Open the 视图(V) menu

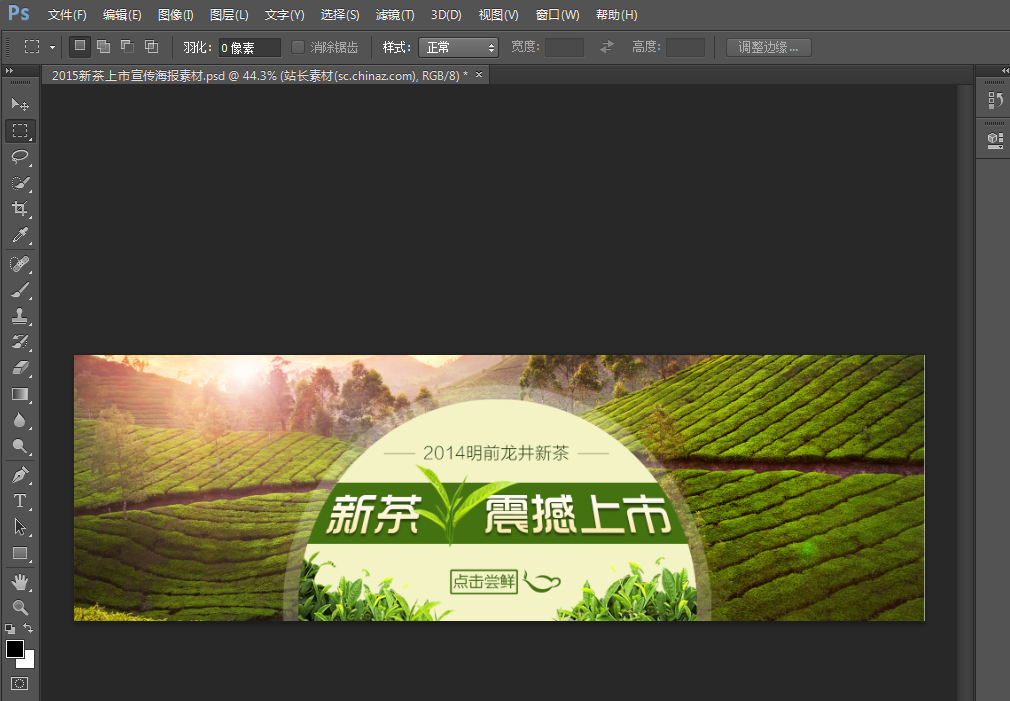(498, 15)
